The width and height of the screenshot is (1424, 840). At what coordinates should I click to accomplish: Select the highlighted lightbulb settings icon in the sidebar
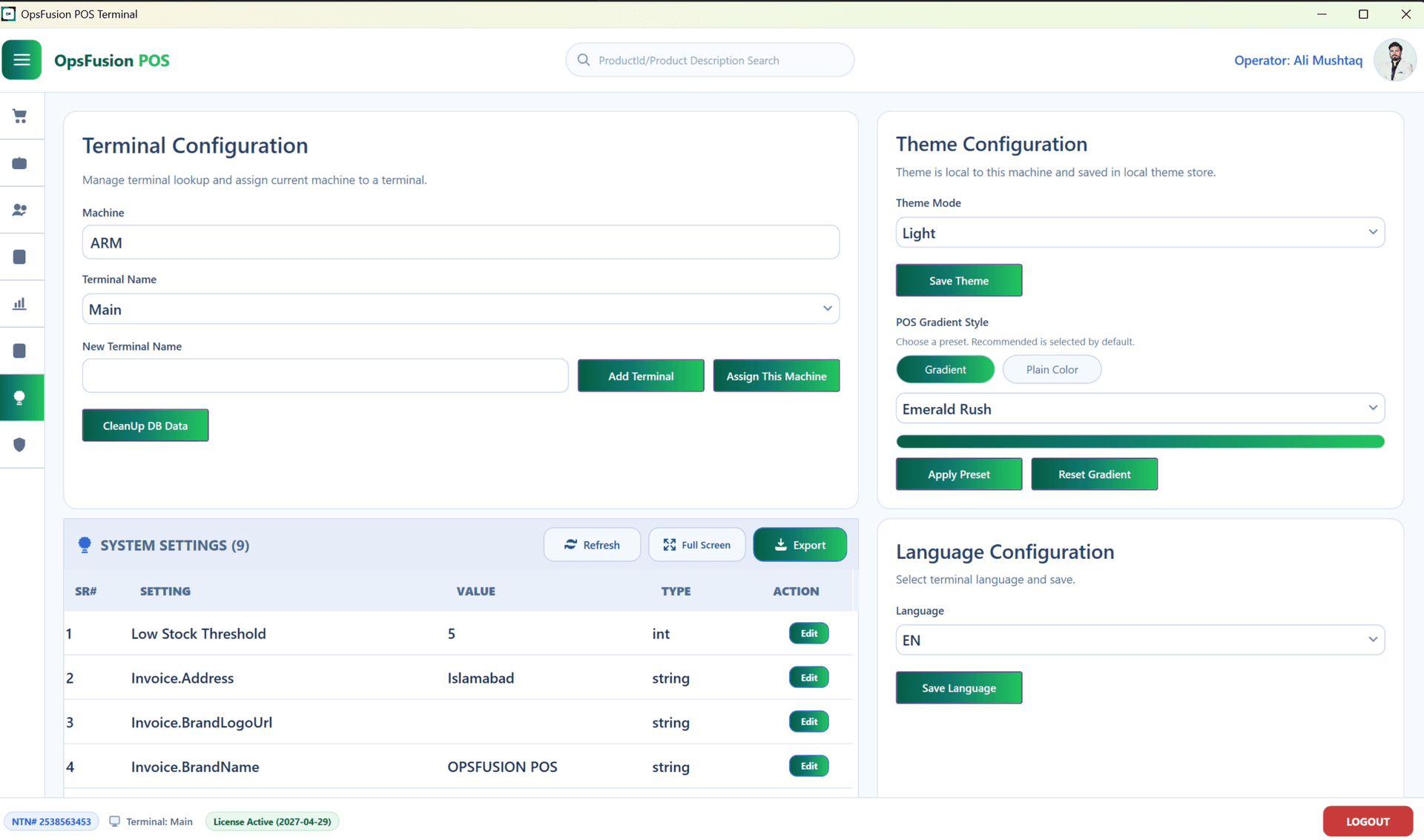pos(20,397)
